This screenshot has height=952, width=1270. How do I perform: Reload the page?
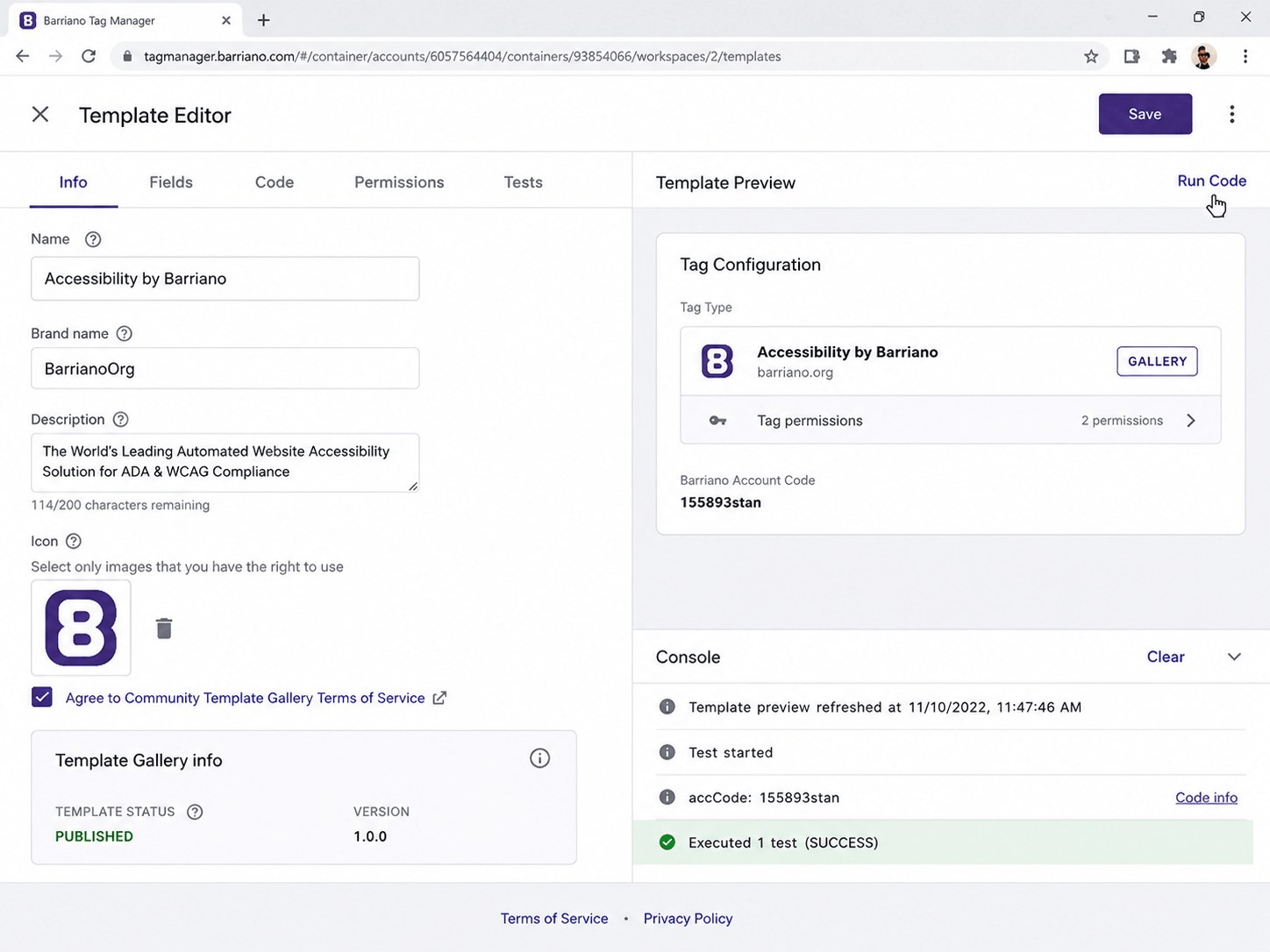tap(89, 56)
